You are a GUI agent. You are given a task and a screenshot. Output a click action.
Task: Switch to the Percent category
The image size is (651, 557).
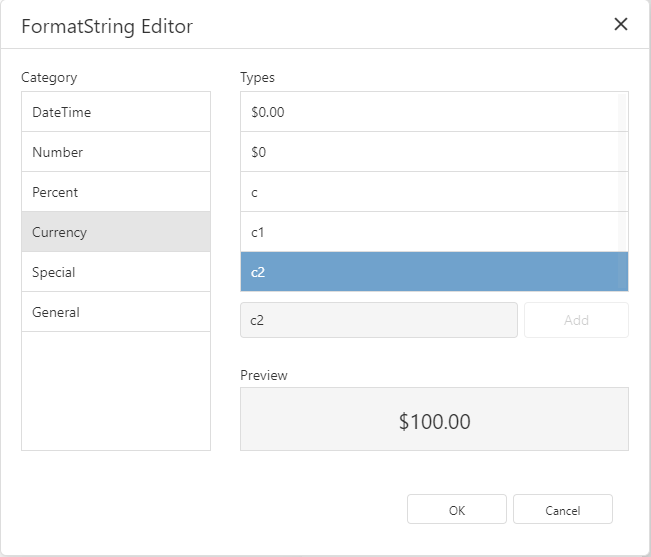point(115,192)
